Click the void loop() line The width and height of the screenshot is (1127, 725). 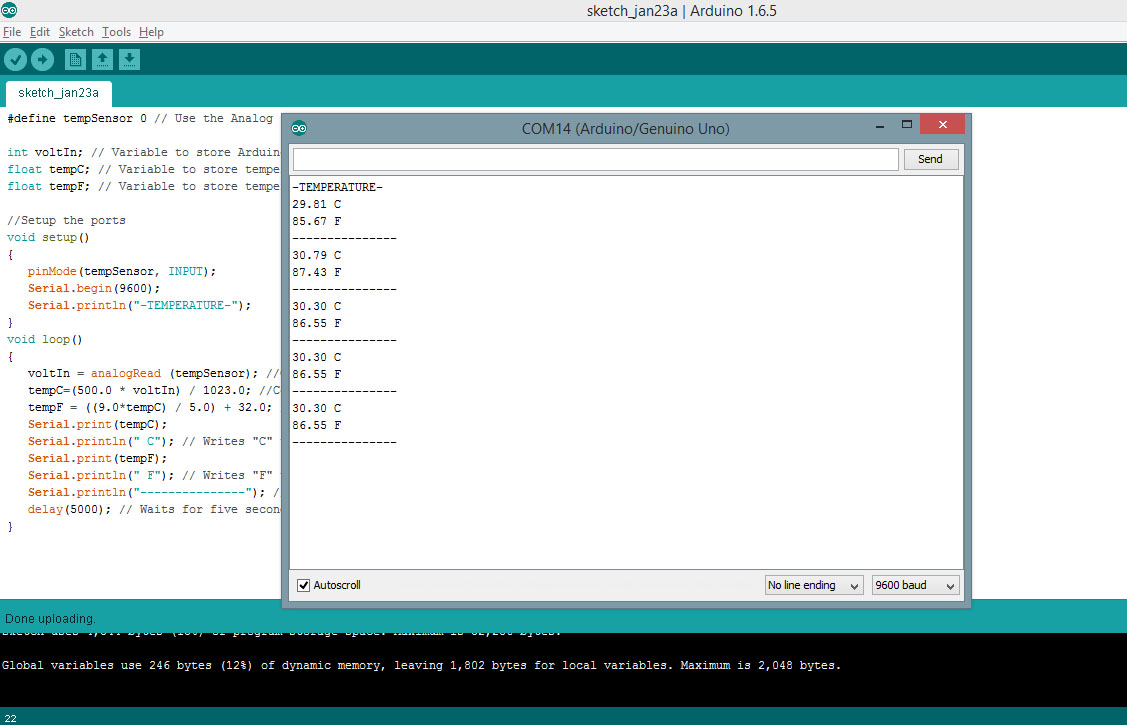(45, 339)
